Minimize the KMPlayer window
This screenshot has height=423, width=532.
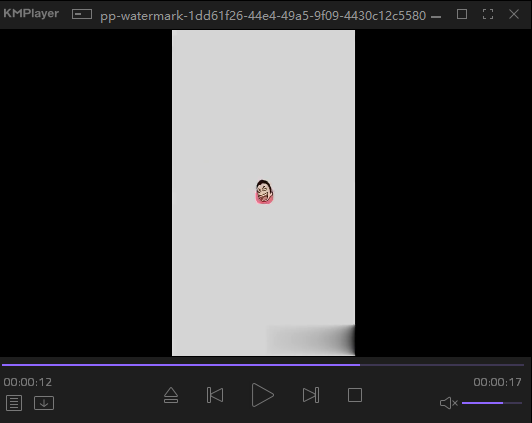[x=436, y=16]
